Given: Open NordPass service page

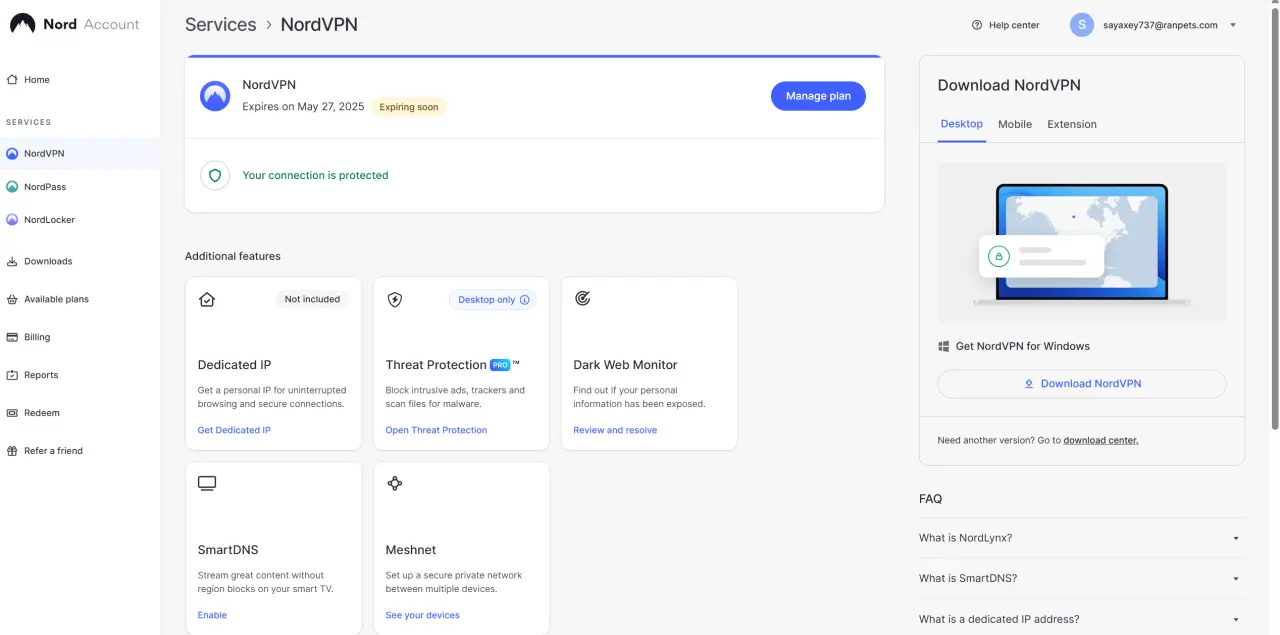Looking at the screenshot, I should tap(80, 187).
